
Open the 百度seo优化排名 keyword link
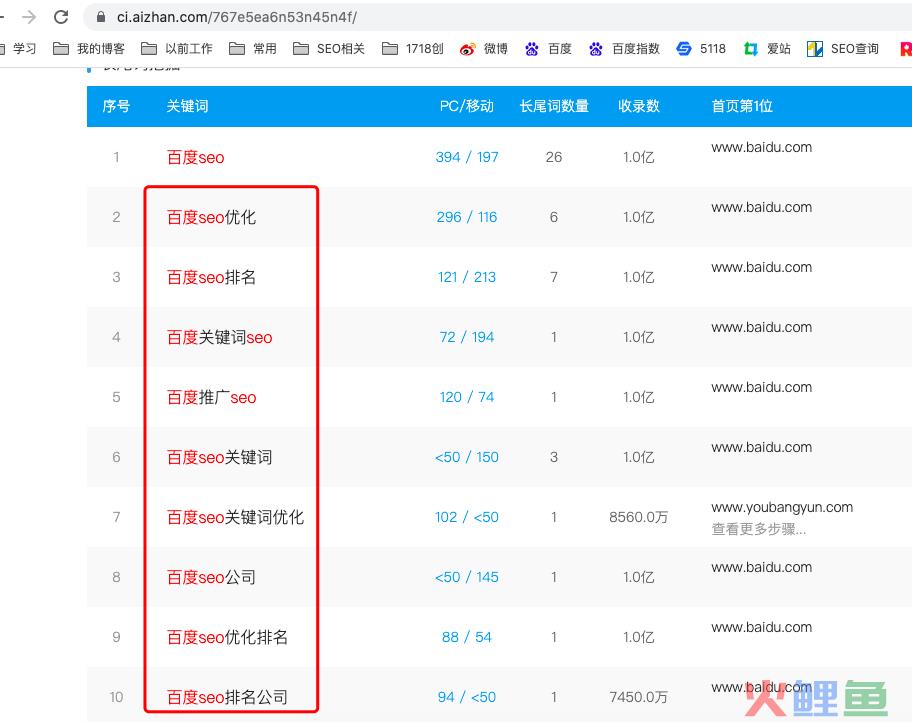click(227, 636)
